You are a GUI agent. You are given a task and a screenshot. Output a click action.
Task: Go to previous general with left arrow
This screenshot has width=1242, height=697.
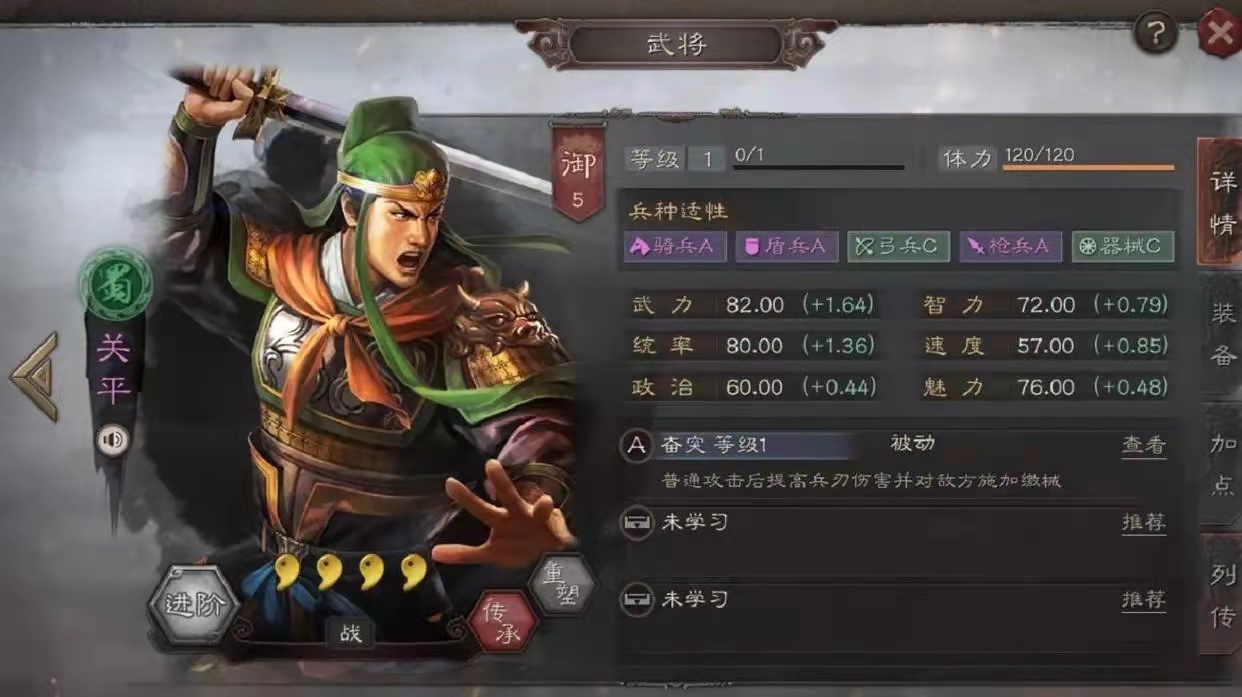[36, 376]
